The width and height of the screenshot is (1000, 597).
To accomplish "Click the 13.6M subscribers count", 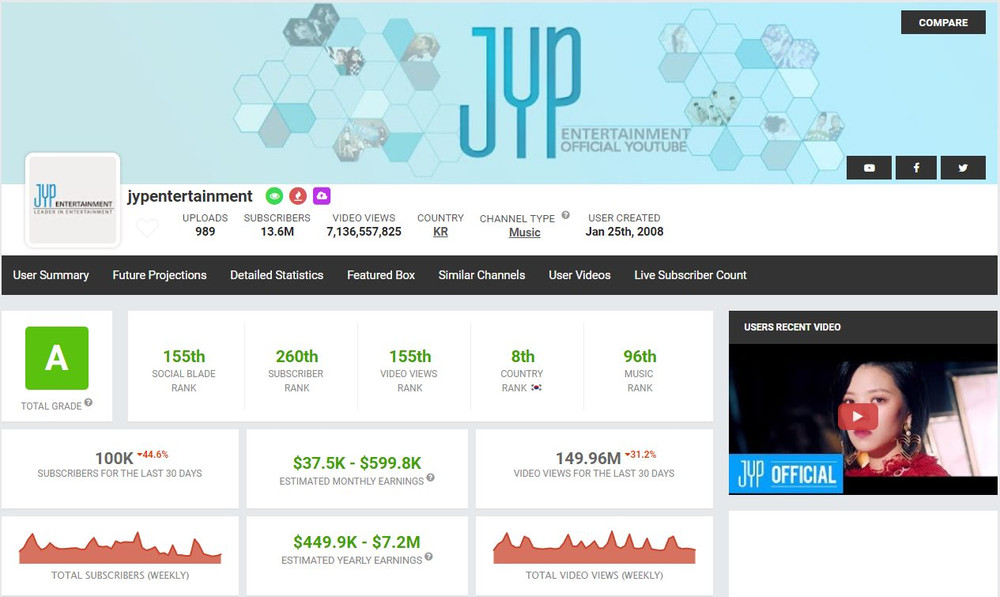I will click(277, 232).
